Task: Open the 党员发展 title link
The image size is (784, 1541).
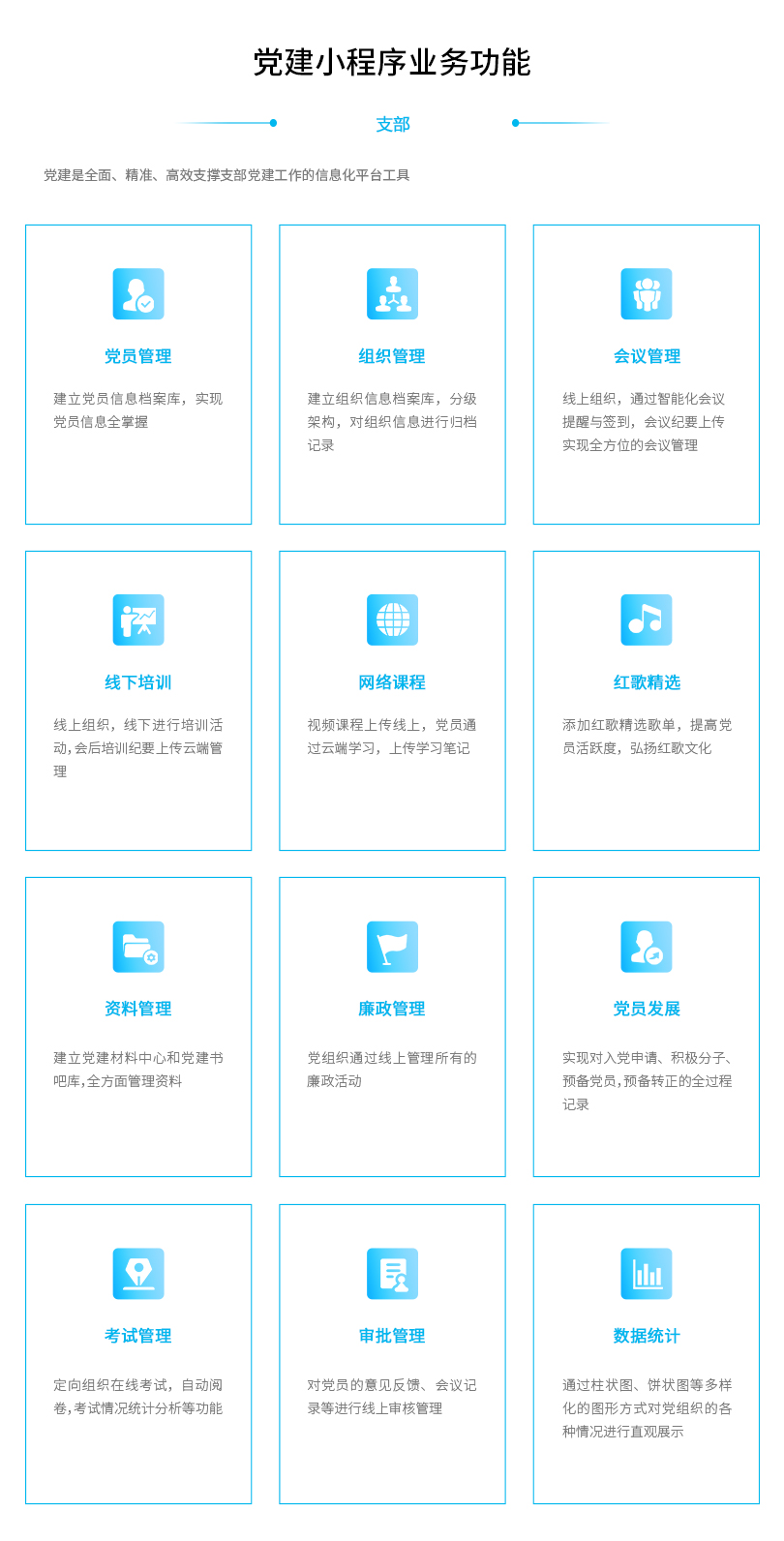Action: tap(647, 1009)
